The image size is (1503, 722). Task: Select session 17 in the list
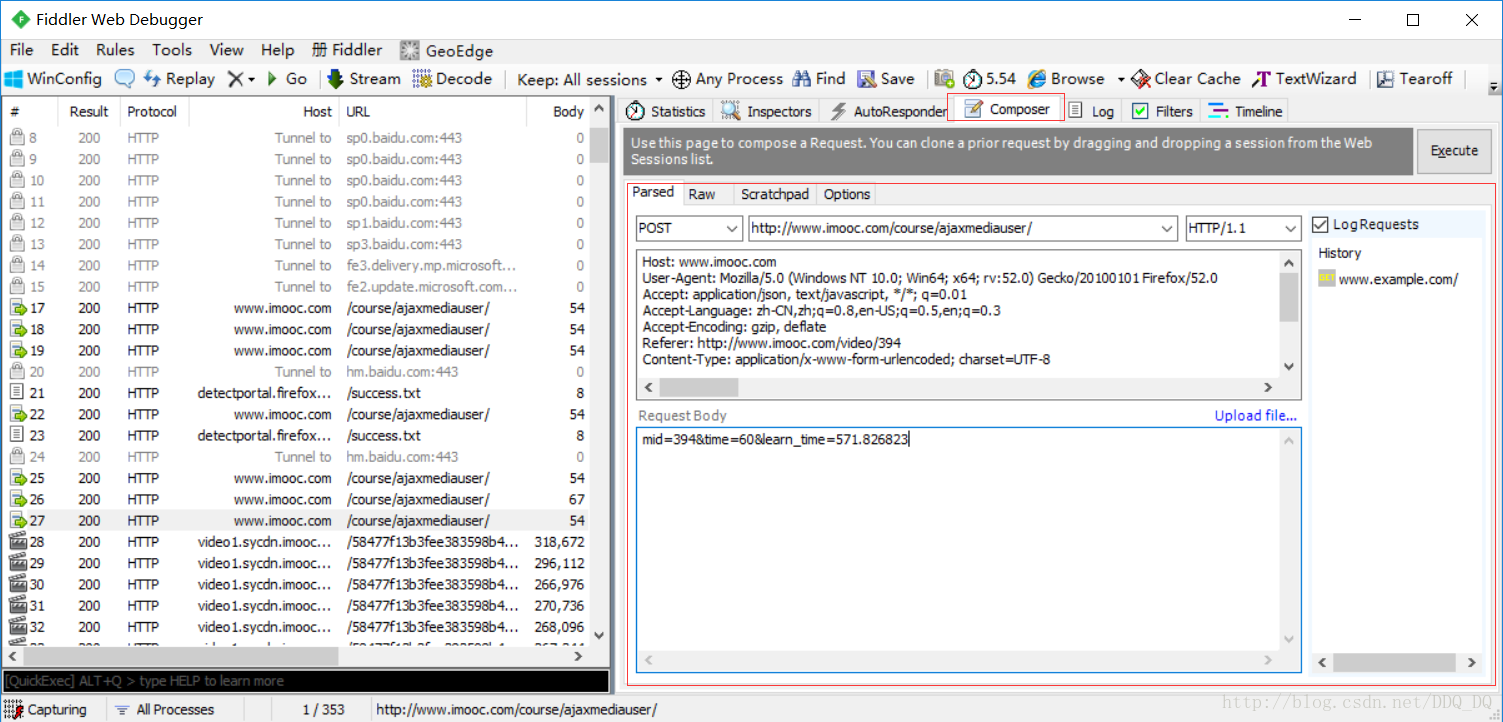click(x=298, y=308)
